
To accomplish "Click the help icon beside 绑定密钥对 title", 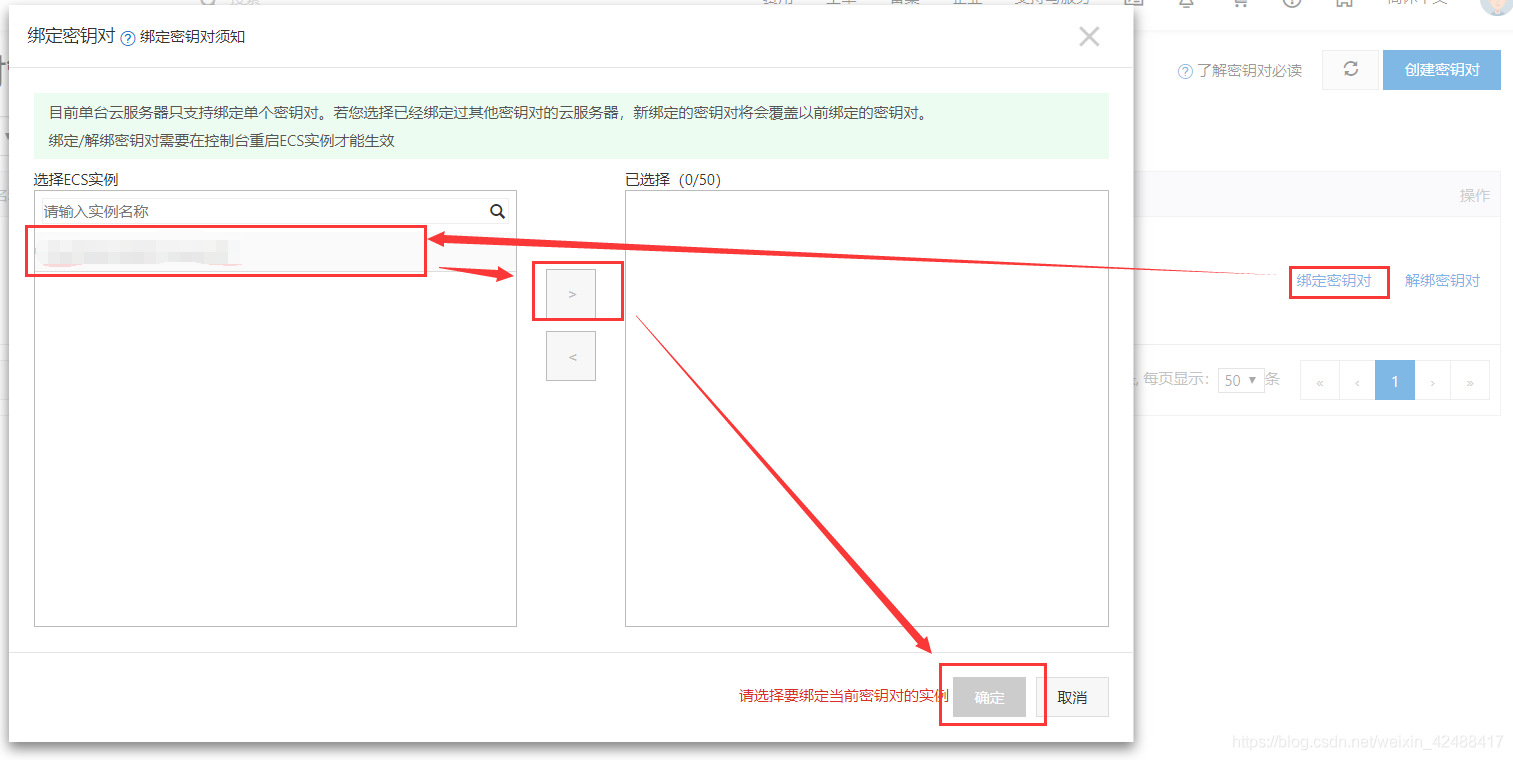I will pyautogui.click(x=127, y=38).
